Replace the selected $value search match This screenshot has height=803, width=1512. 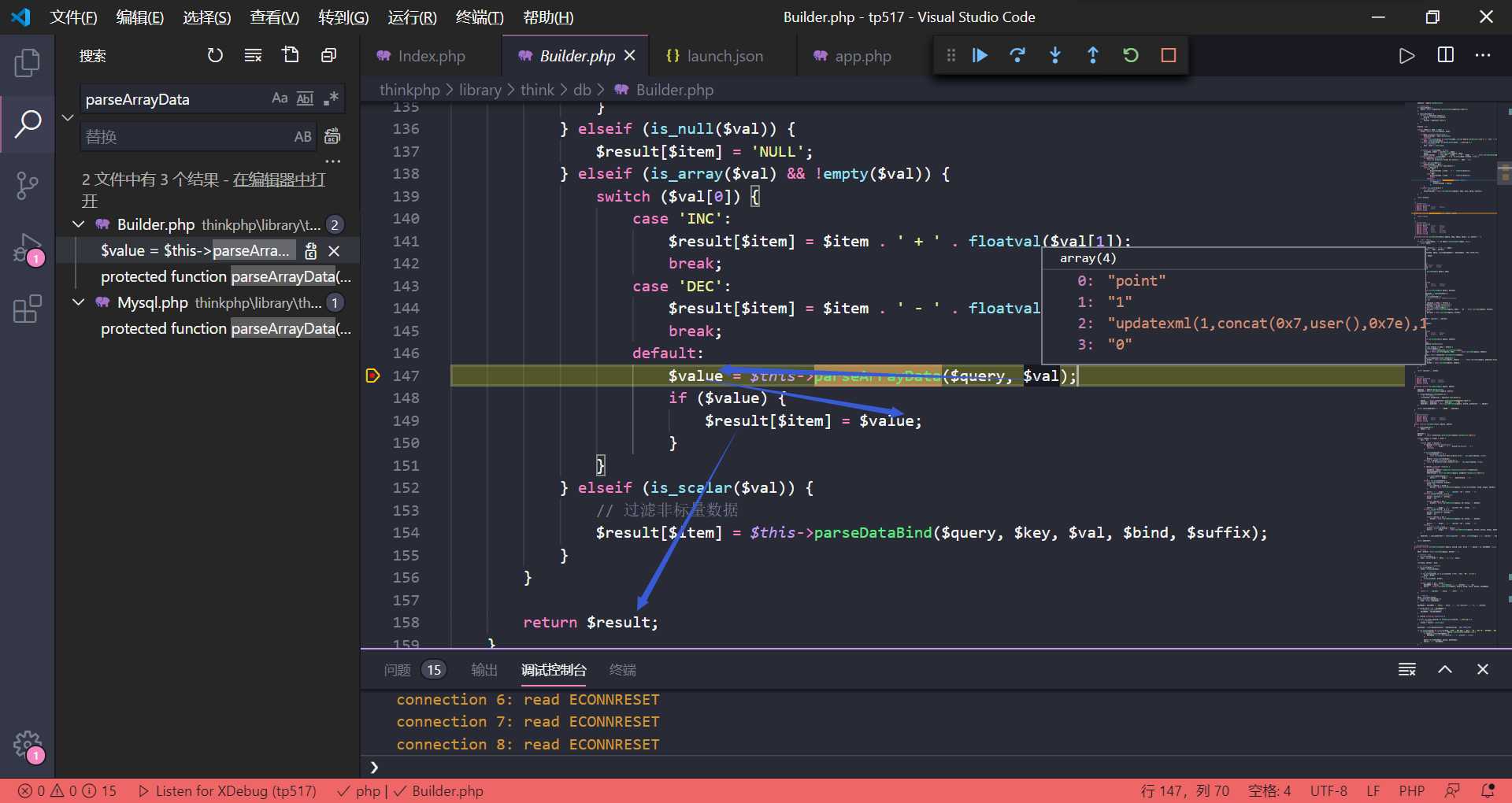tap(311, 251)
